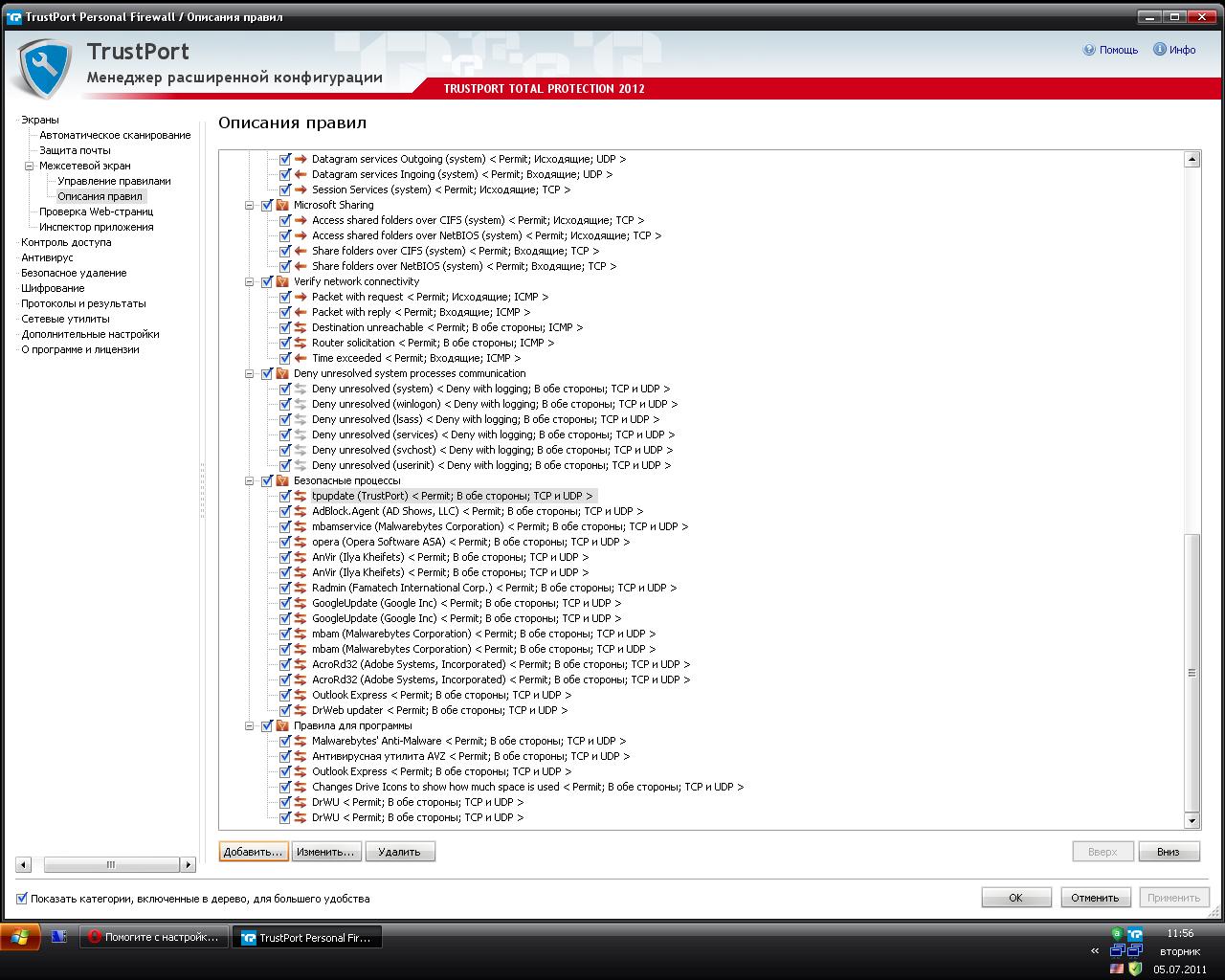Click the Удалить button
1225x980 pixels.
400,852
